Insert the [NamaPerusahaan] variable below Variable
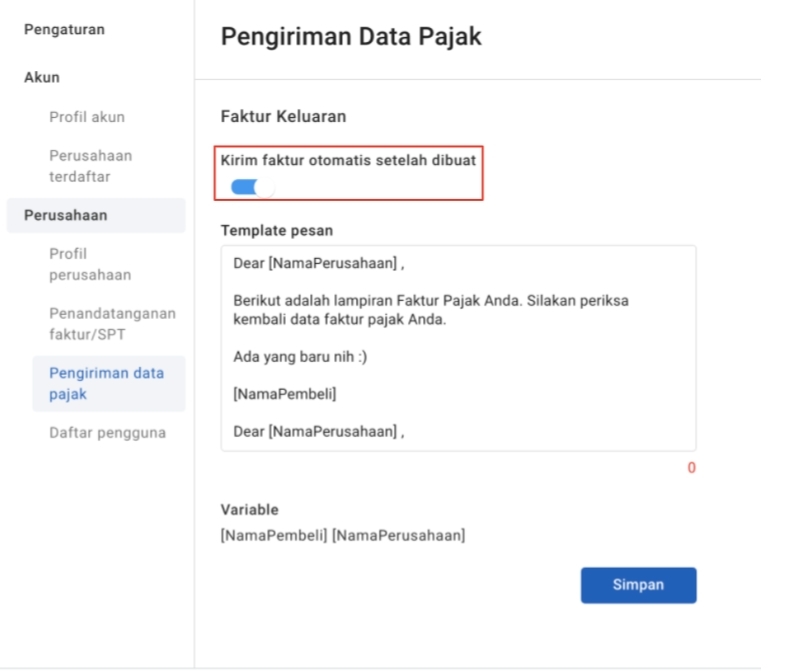This screenshot has width=794, height=671. [398, 535]
